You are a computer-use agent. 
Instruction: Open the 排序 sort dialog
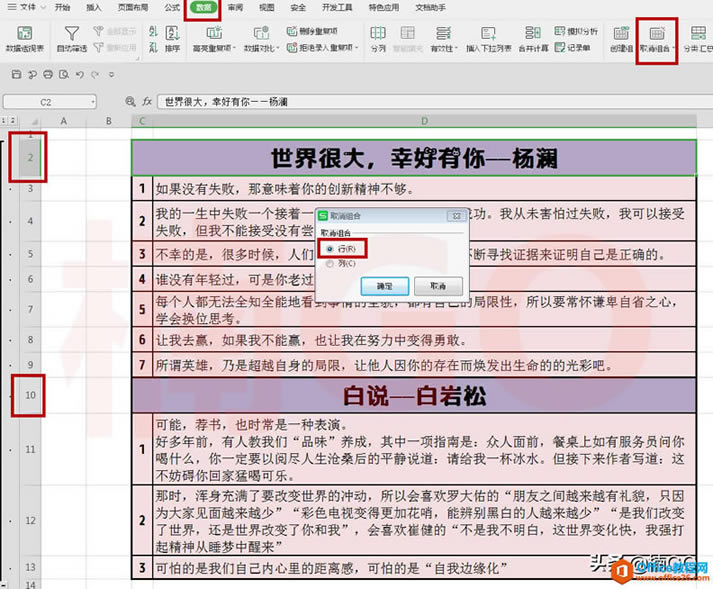pyautogui.click(x=172, y=39)
